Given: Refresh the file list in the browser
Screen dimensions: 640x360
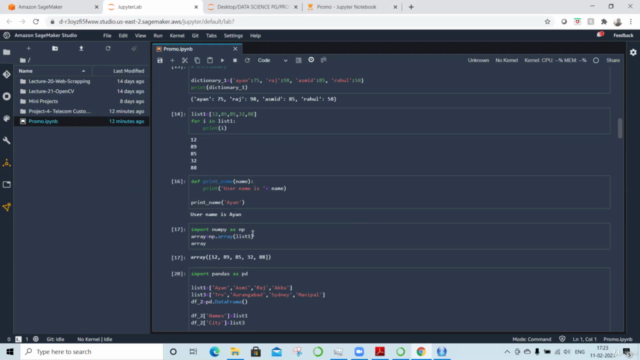Looking at the screenshot, I should [108, 49].
